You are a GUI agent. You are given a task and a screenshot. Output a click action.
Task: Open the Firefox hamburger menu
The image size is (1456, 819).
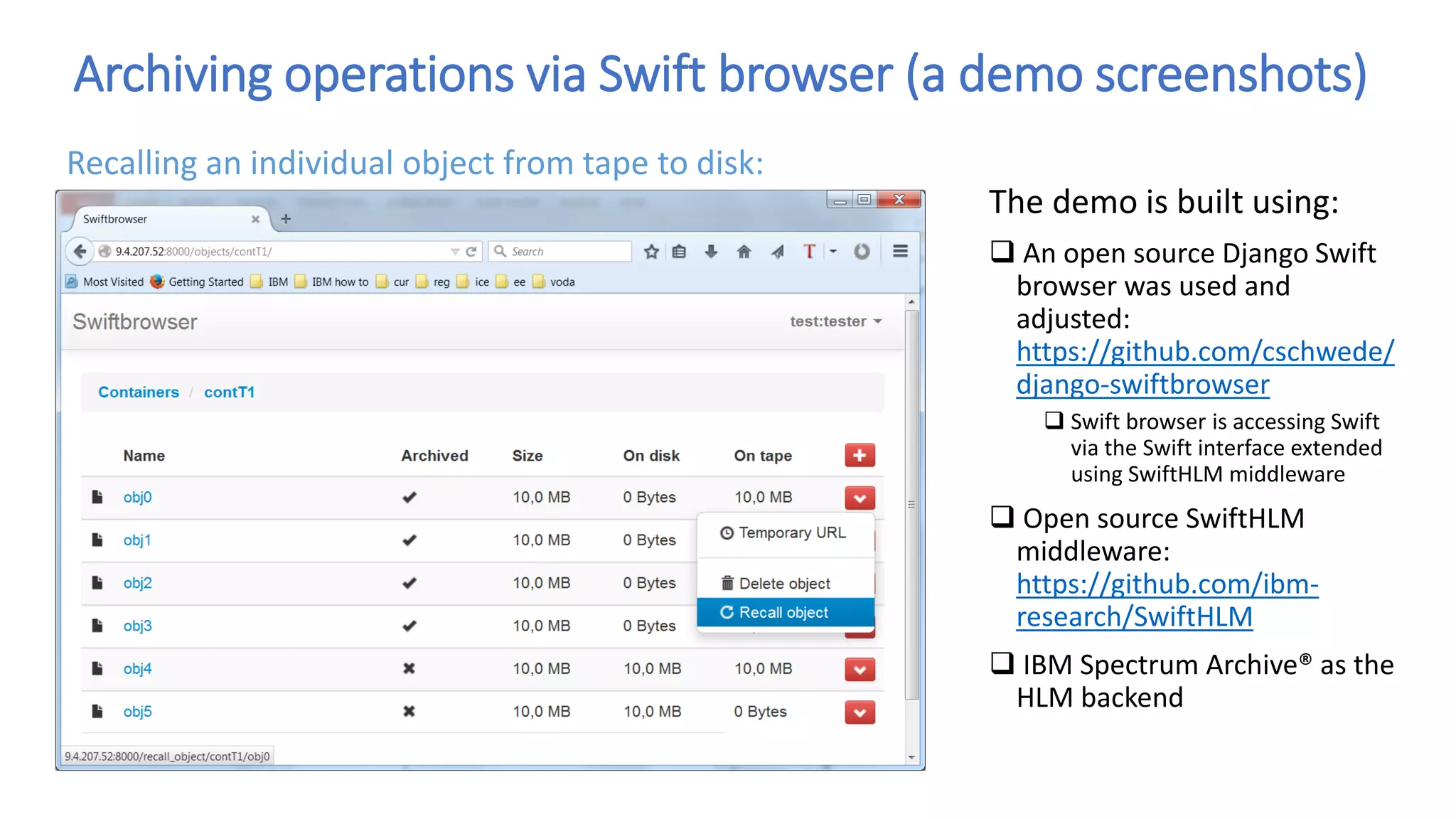point(900,251)
